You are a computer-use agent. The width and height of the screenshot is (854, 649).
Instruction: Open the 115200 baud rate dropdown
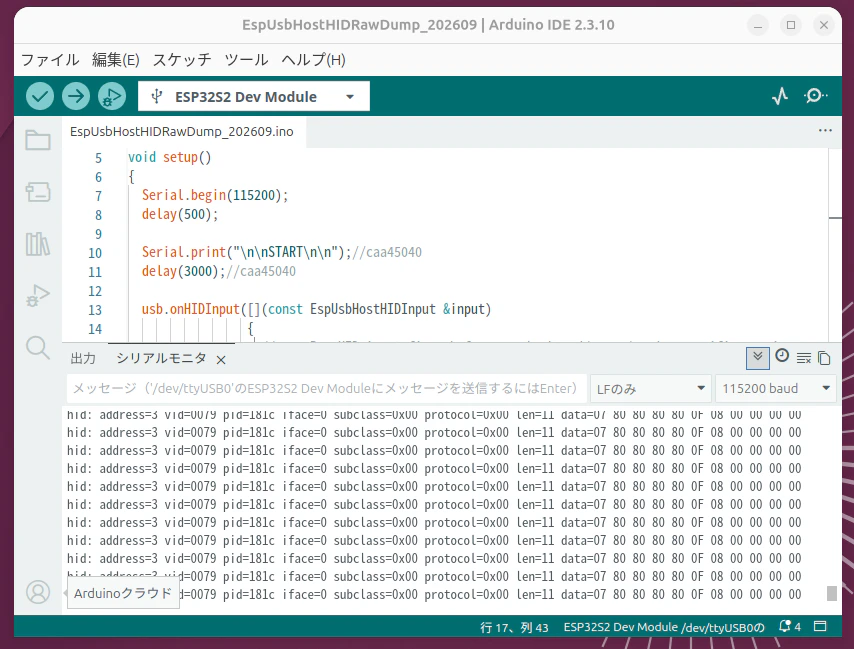coord(776,389)
